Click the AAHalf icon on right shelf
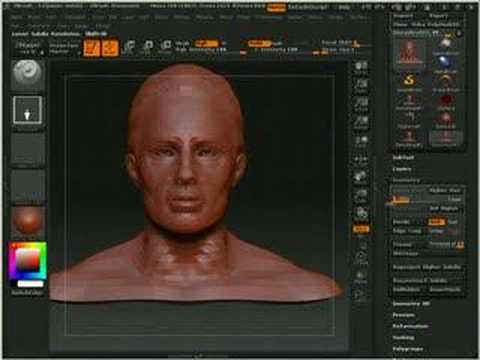Viewport: 480px width, 360px height. (361, 122)
